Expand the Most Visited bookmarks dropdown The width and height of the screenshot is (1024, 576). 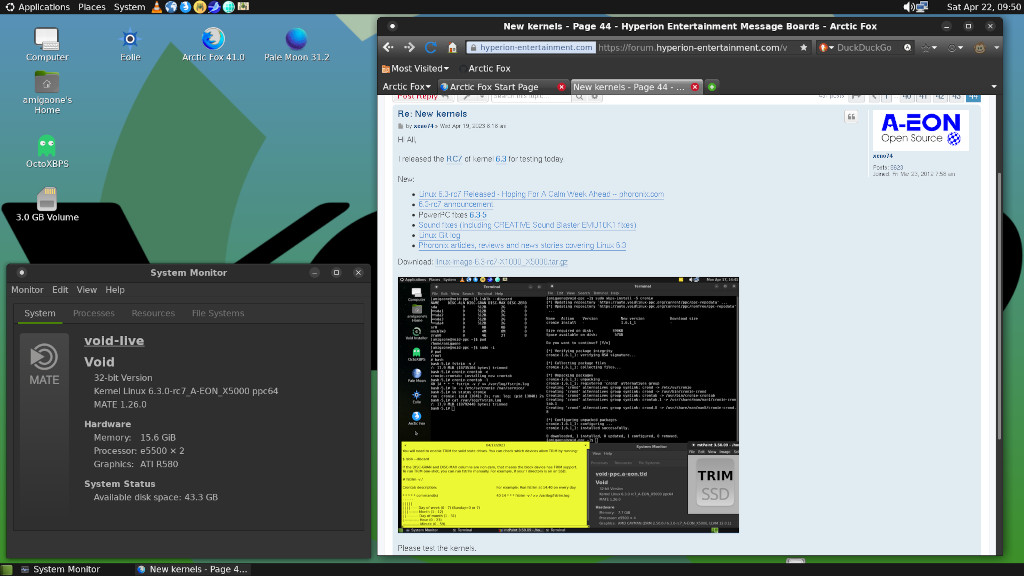click(415, 69)
